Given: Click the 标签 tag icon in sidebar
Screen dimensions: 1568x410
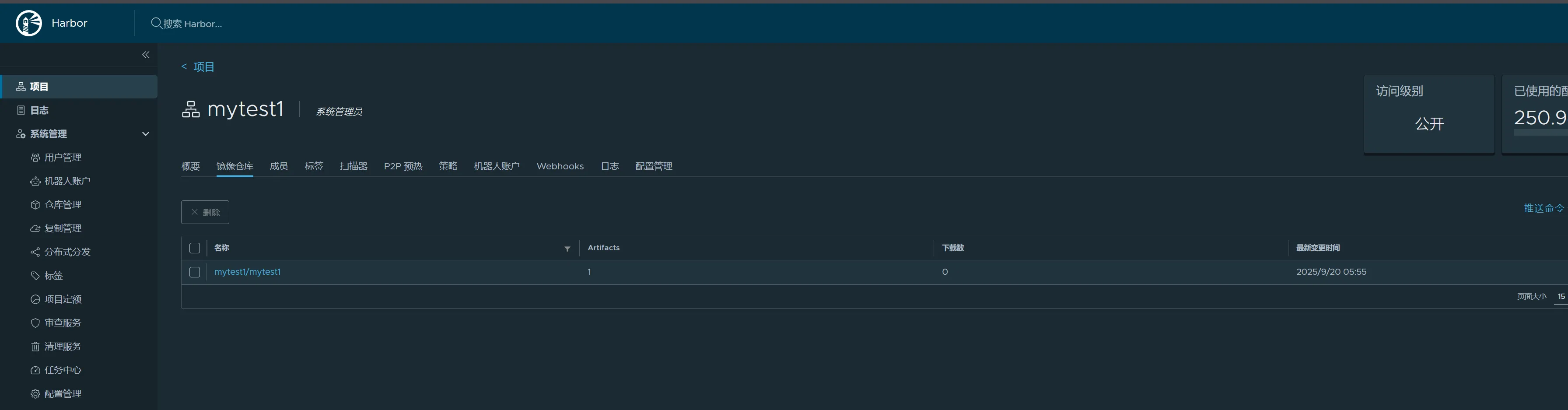Looking at the screenshot, I should (x=35, y=275).
